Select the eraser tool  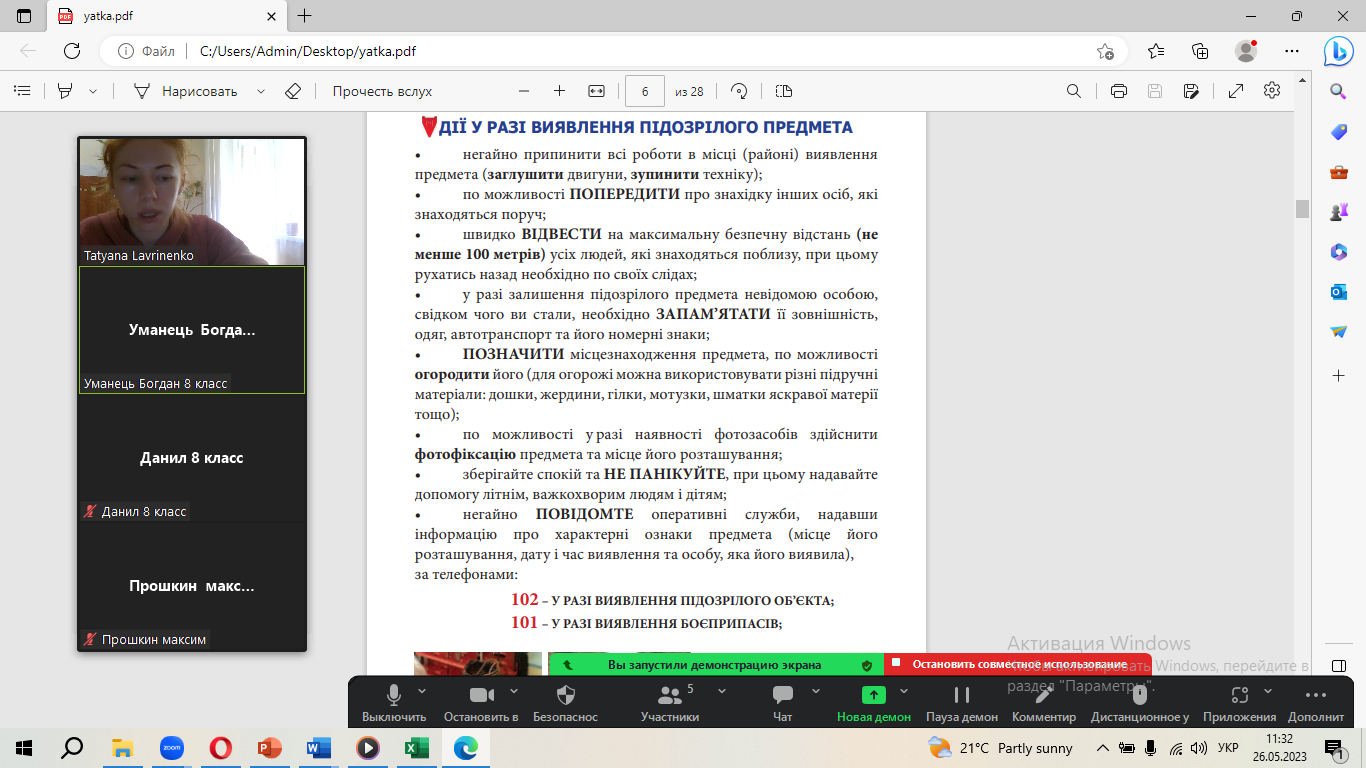point(293,91)
